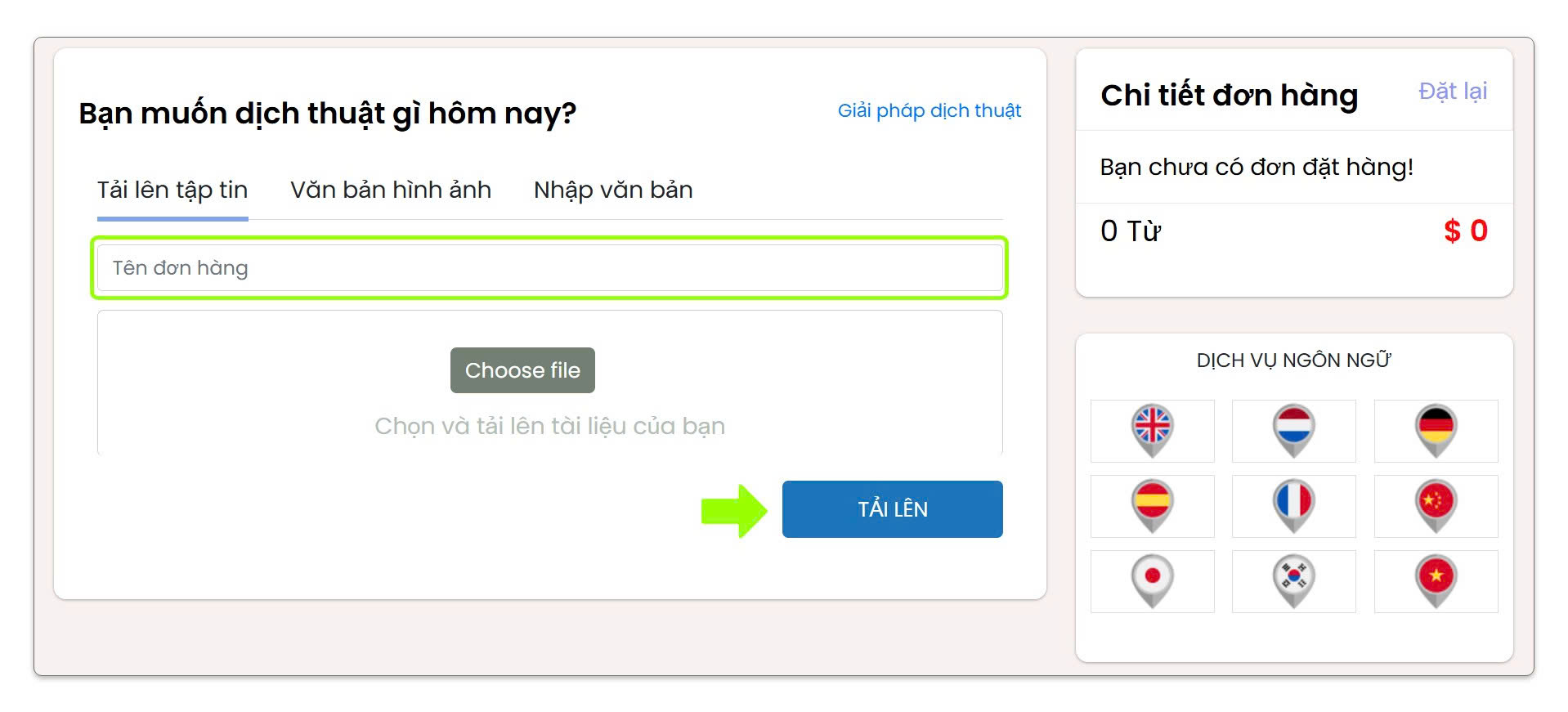Click the file drop area hint text
The image size is (1568, 712).
(x=549, y=426)
